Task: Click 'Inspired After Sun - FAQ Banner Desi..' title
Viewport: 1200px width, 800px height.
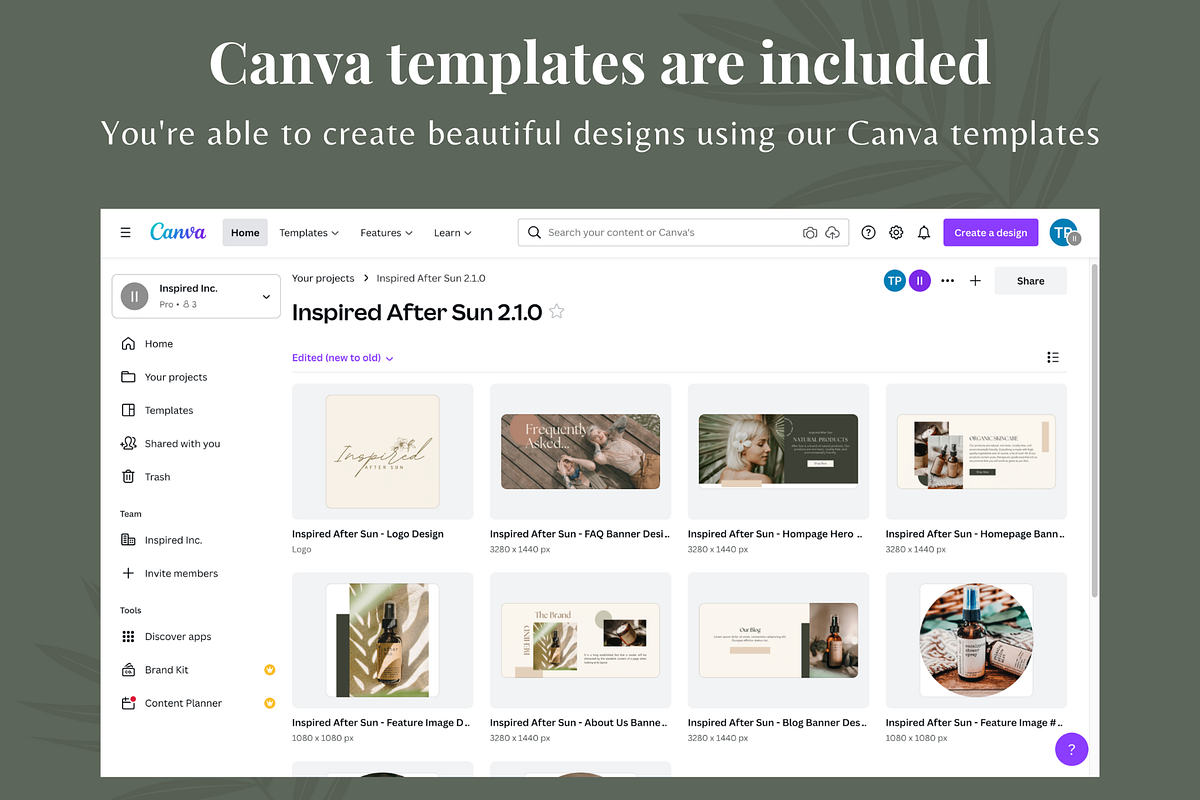Action: (580, 534)
